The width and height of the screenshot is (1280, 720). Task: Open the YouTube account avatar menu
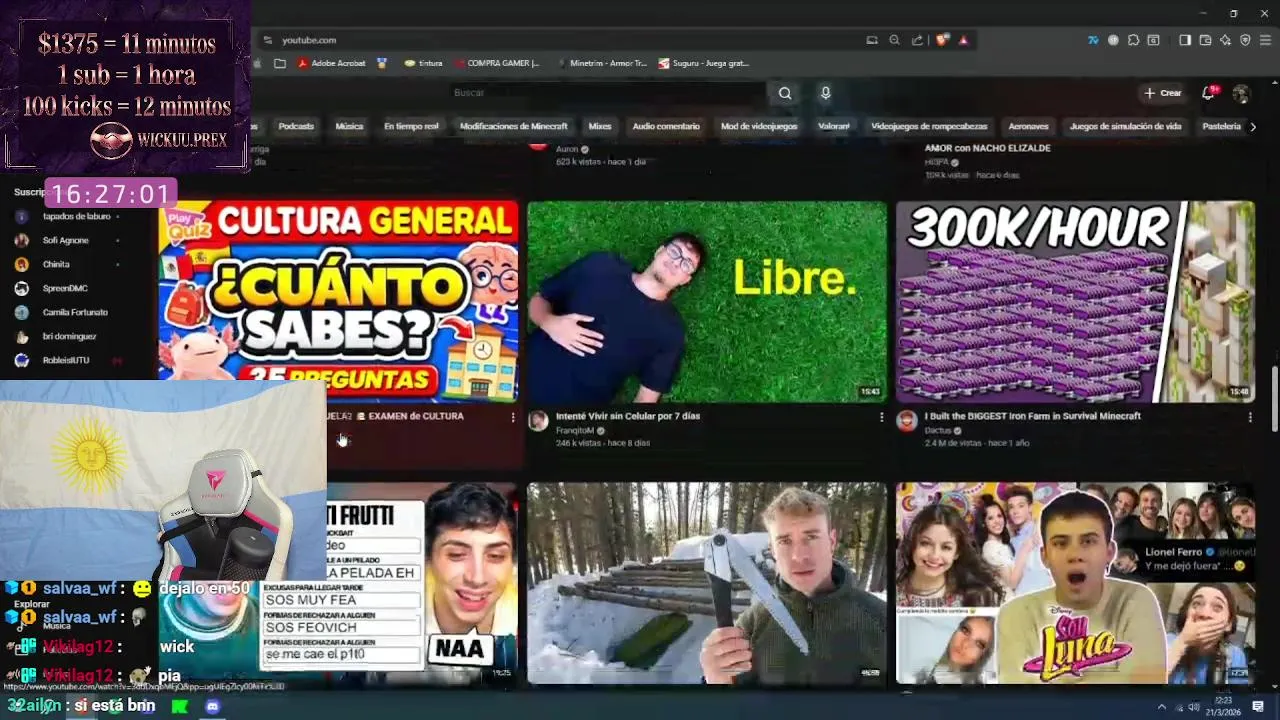click(x=1241, y=93)
